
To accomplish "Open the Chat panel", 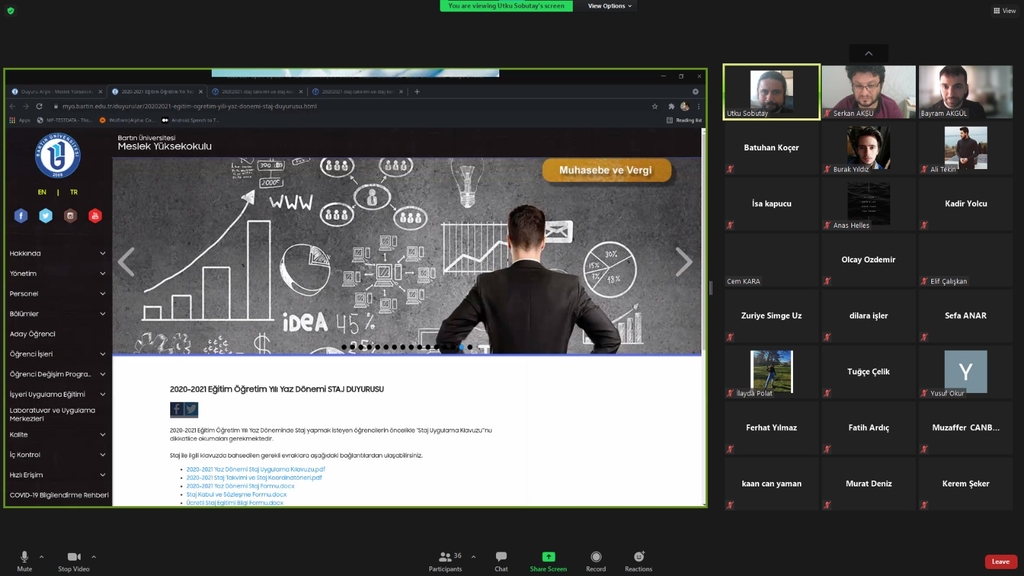I will click(501, 558).
